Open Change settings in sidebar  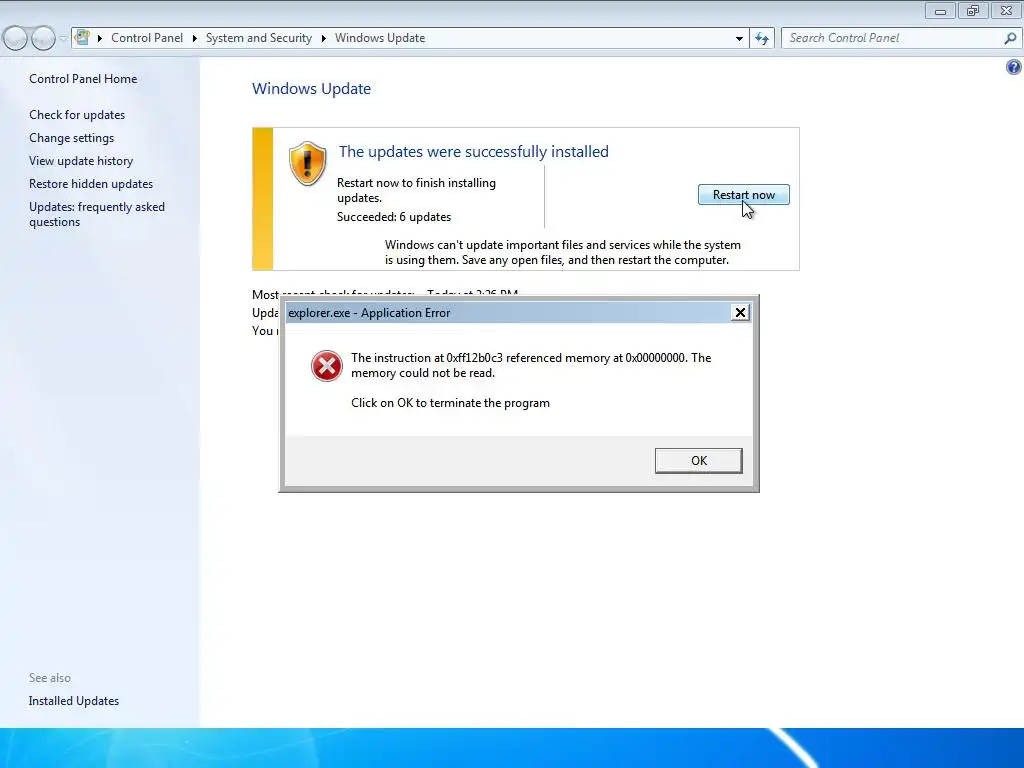click(x=71, y=138)
